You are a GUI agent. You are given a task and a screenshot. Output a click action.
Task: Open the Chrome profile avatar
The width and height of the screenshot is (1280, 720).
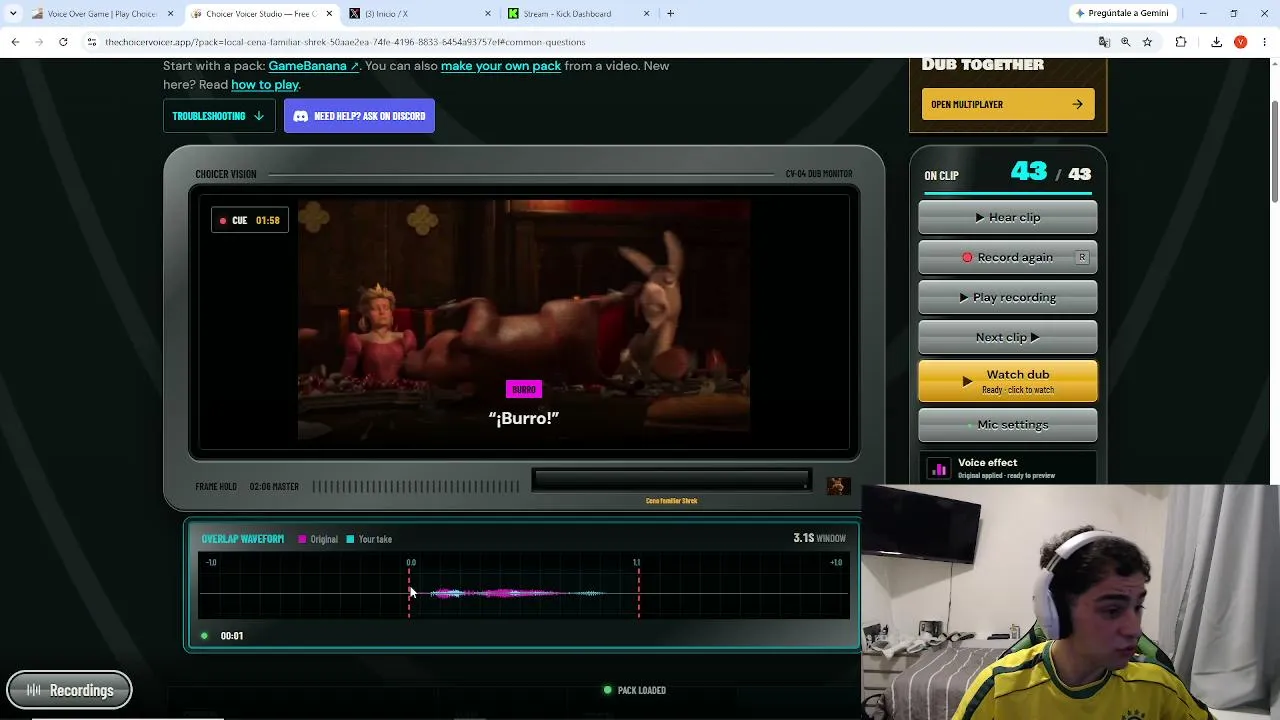(x=1240, y=42)
